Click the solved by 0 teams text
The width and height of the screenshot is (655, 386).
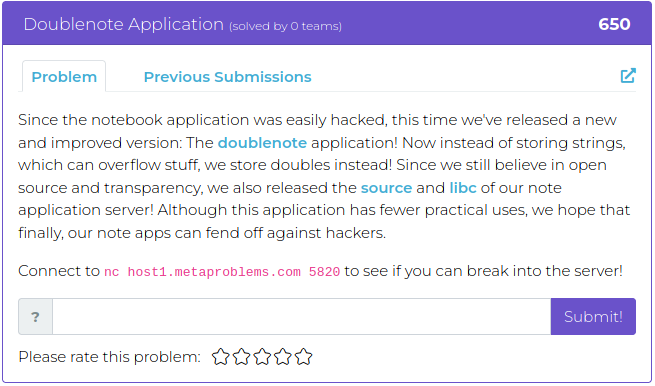coord(285,26)
